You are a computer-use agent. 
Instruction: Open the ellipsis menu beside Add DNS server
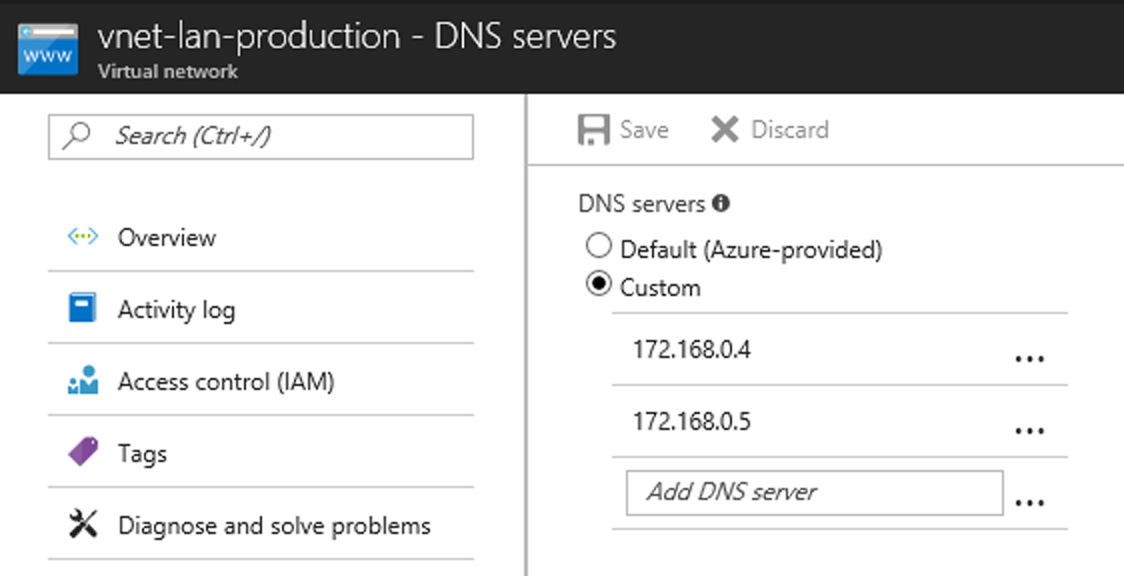click(x=1030, y=502)
